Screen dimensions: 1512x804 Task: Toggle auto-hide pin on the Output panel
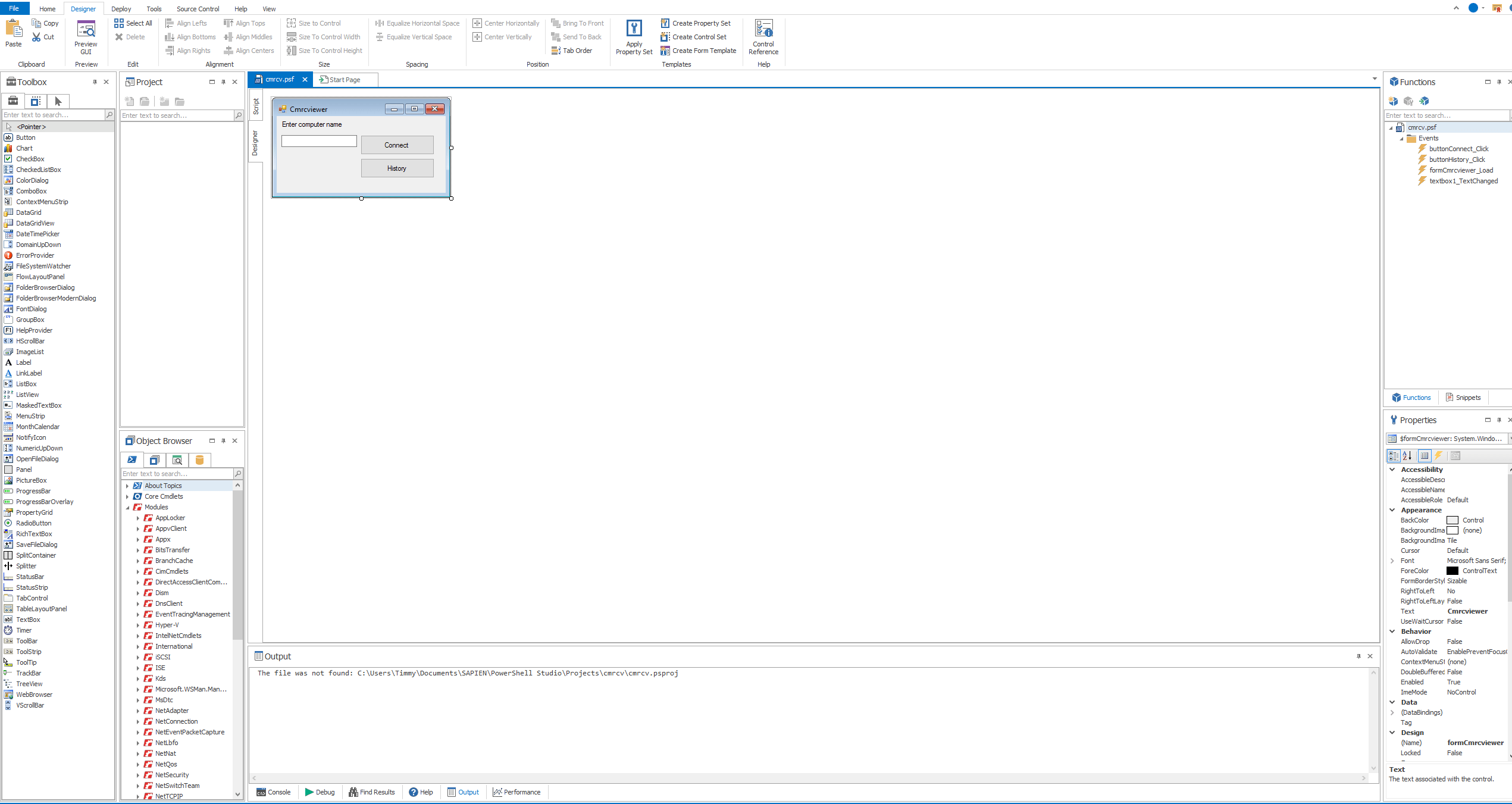point(1358,656)
